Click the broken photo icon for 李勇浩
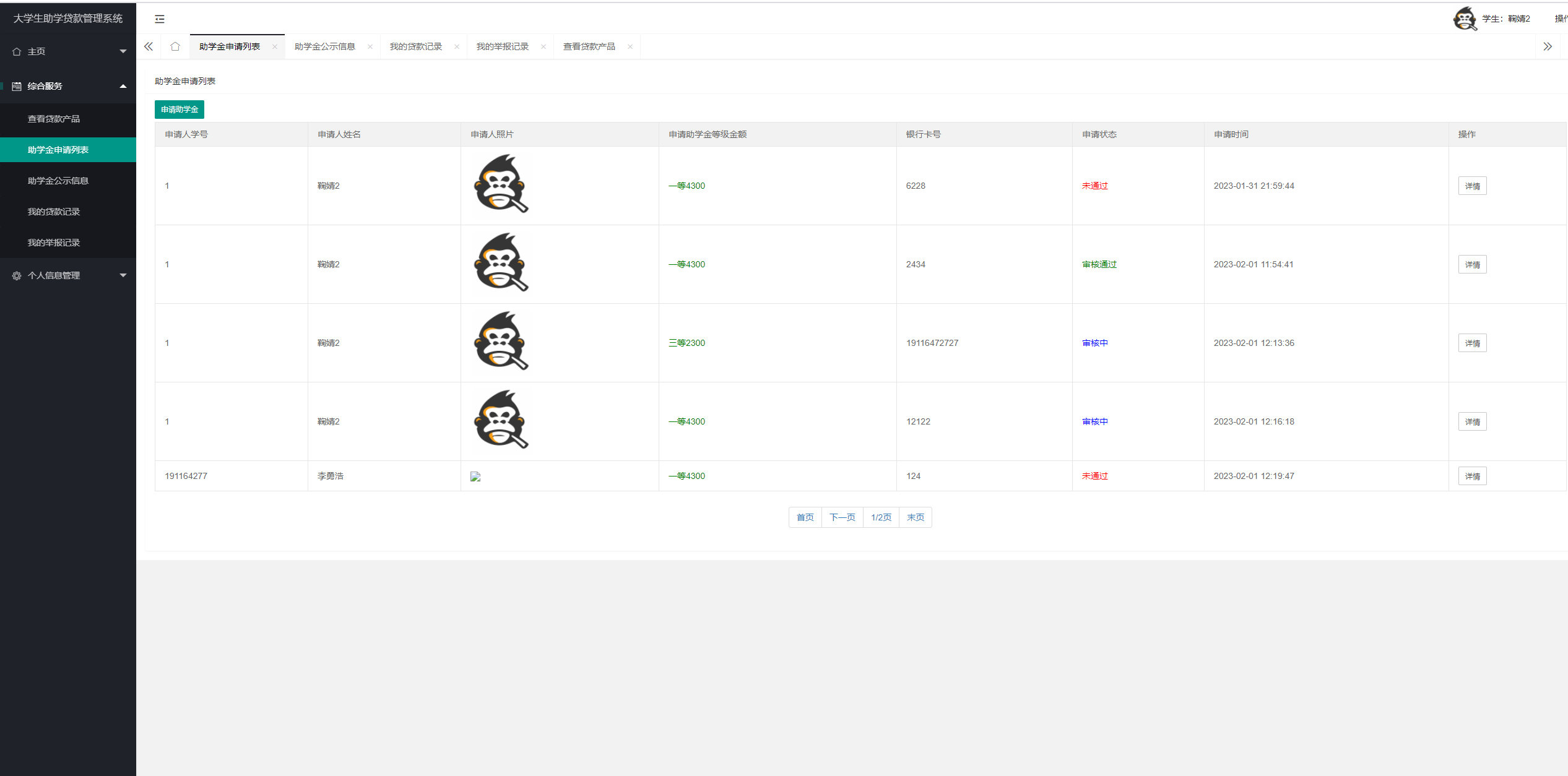 coord(475,476)
